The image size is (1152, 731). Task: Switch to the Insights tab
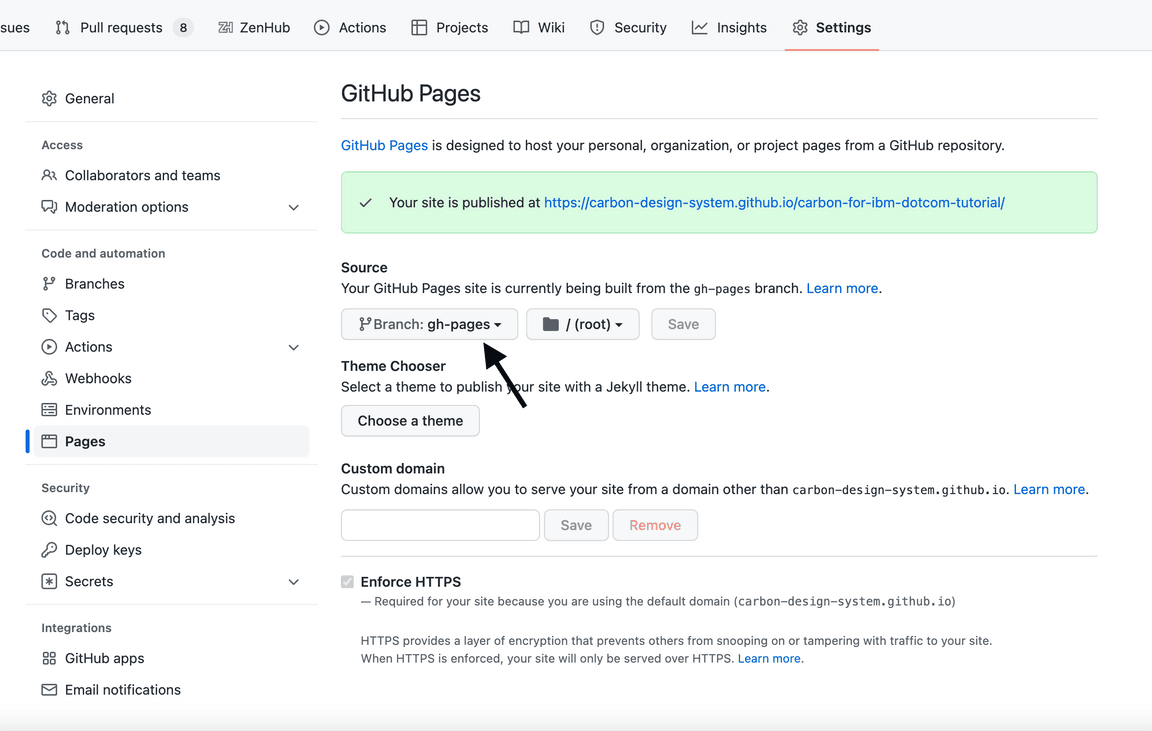729,27
